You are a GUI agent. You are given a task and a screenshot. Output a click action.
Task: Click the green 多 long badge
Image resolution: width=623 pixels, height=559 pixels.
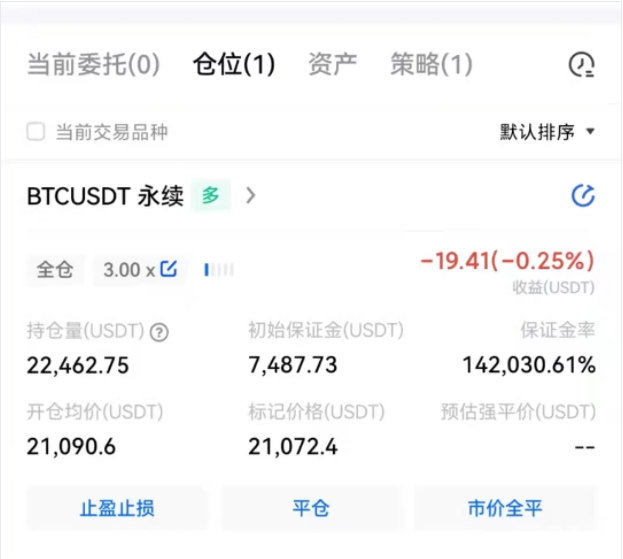[x=211, y=196]
